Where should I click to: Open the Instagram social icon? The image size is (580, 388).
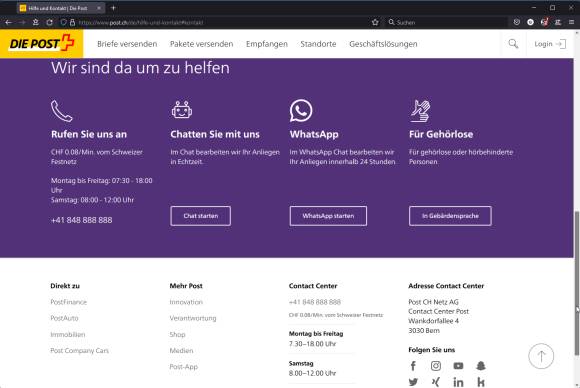[x=436, y=366]
